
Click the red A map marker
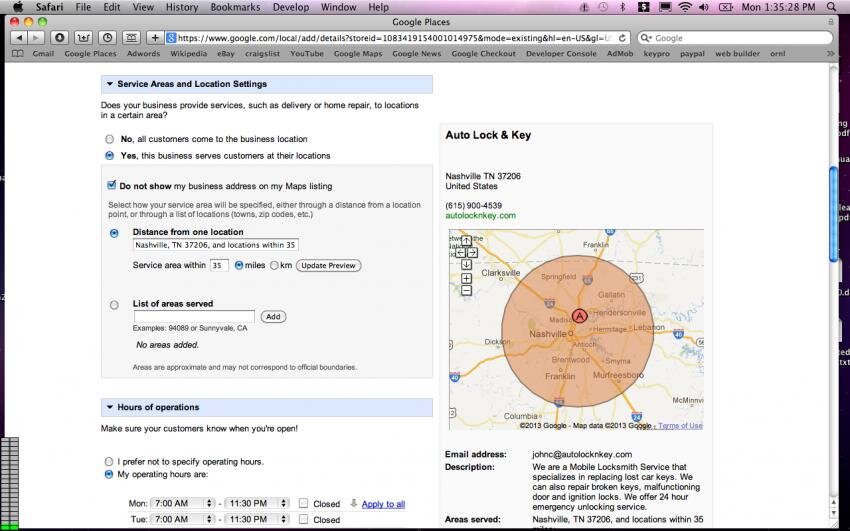tap(579, 316)
